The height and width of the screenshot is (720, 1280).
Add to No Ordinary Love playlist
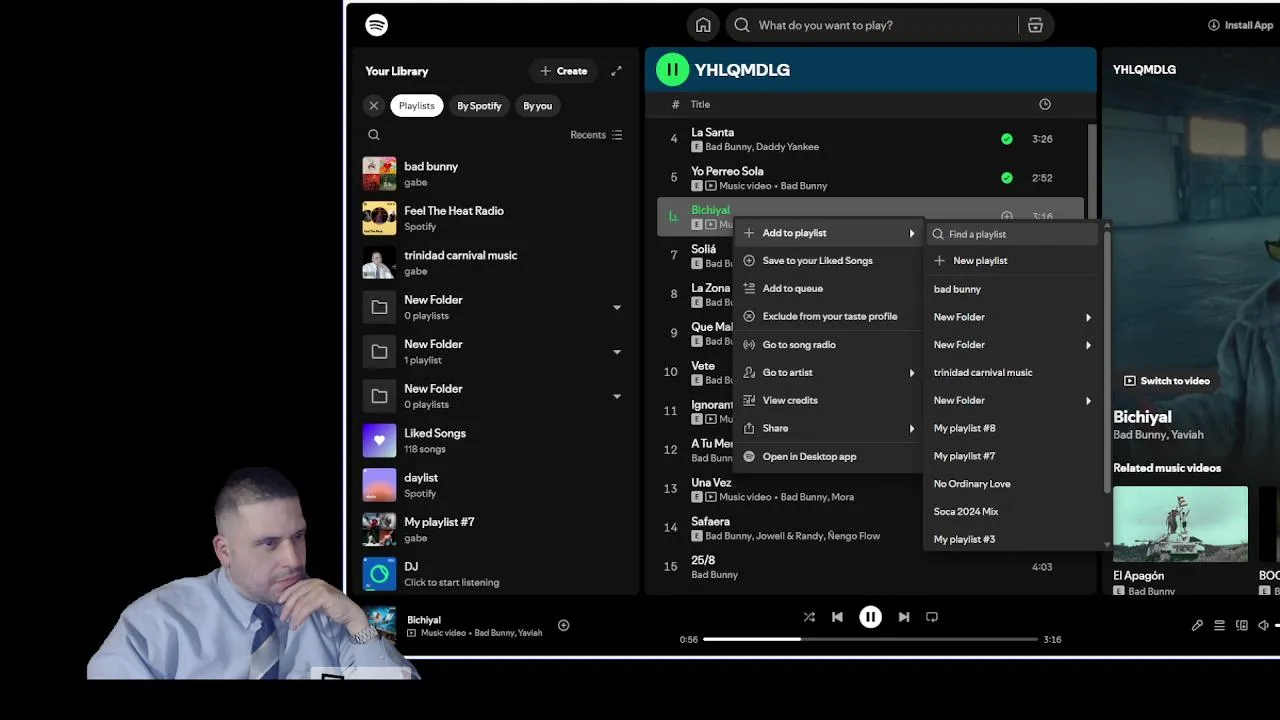click(1012, 484)
